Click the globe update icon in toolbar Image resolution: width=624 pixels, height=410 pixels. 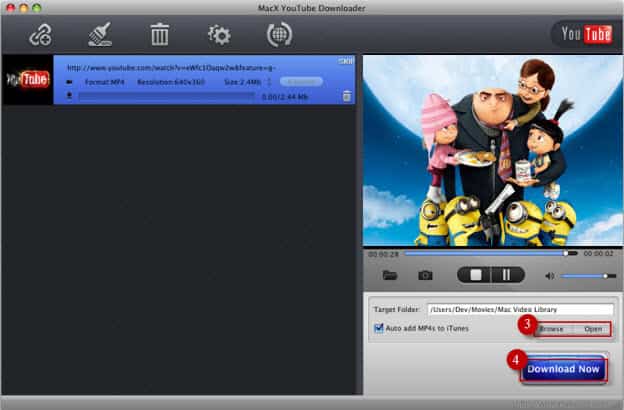[279, 35]
